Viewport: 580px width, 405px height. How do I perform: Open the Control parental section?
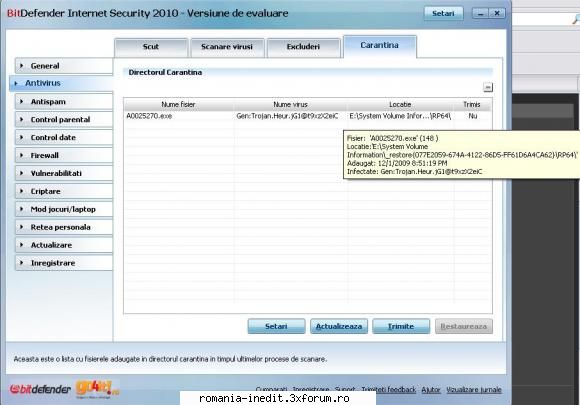click(x=64, y=119)
